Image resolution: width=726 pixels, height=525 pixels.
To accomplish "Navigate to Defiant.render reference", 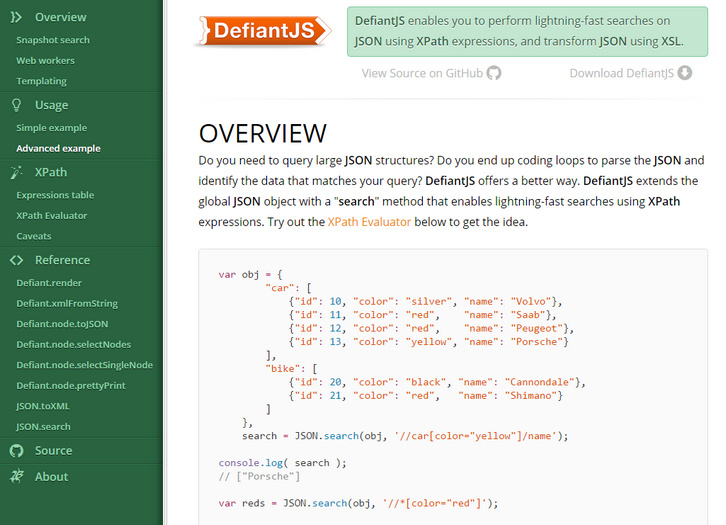I will [x=49, y=283].
